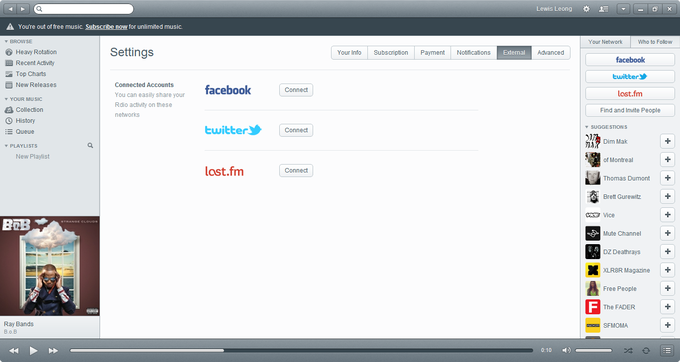Toggle shuffle mode
Image resolution: width=680 pixels, height=362 pixels.
coord(628,350)
